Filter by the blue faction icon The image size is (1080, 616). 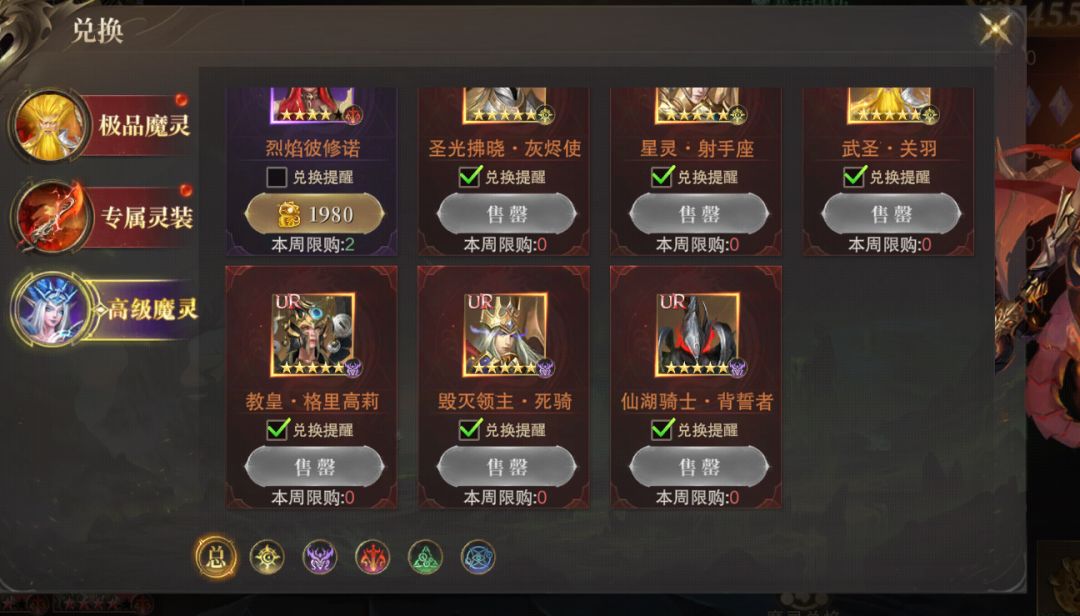[478, 557]
